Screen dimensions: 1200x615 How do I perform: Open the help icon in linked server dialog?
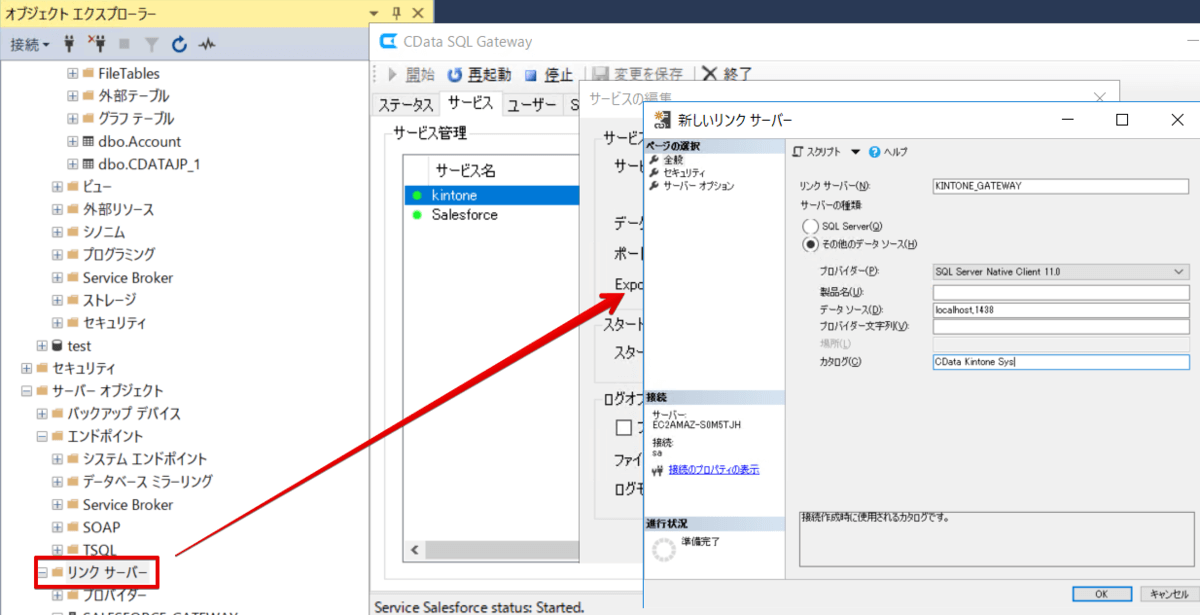tap(874, 152)
